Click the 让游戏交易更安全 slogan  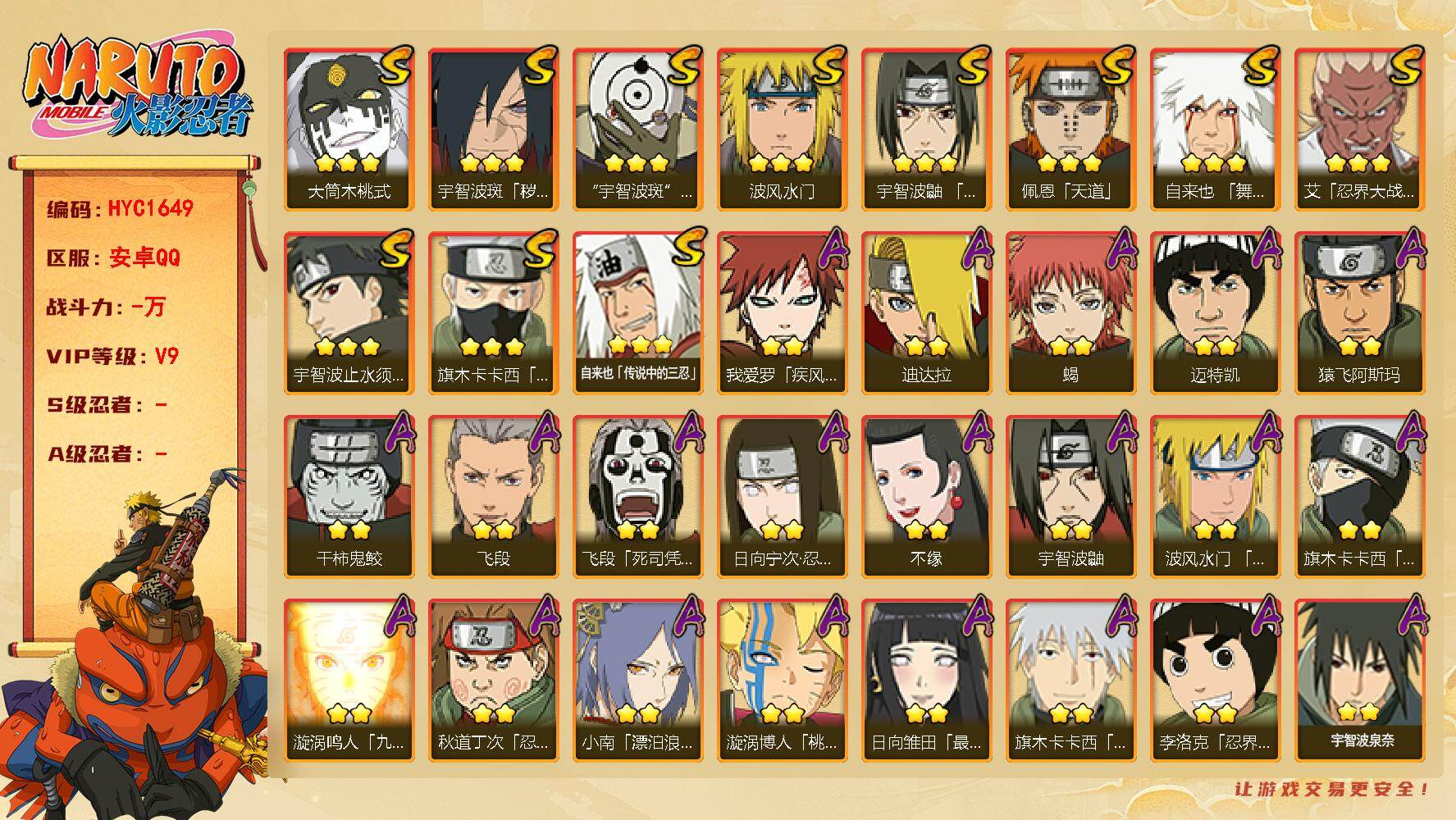pyautogui.click(x=1332, y=789)
